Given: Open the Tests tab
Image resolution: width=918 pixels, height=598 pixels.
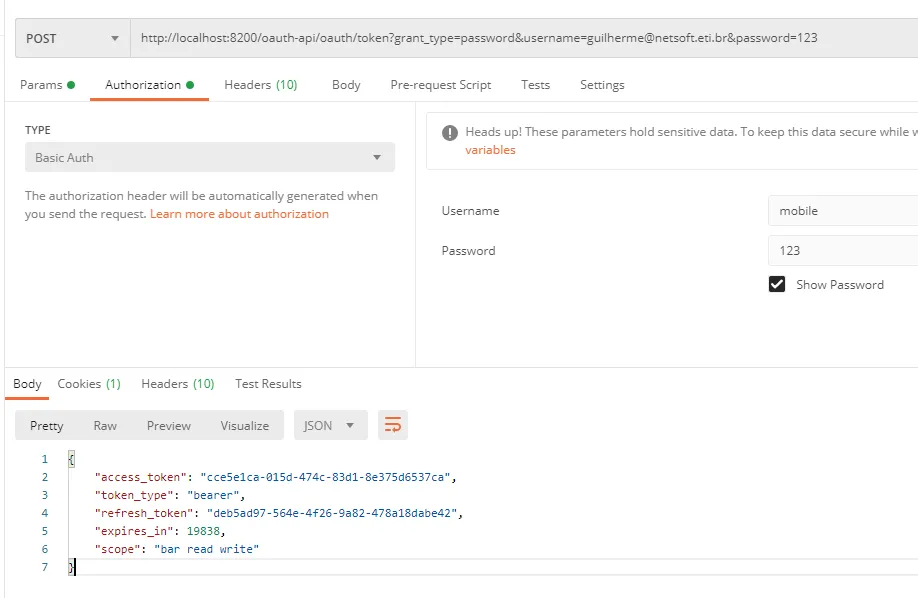Looking at the screenshot, I should (x=535, y=85).
